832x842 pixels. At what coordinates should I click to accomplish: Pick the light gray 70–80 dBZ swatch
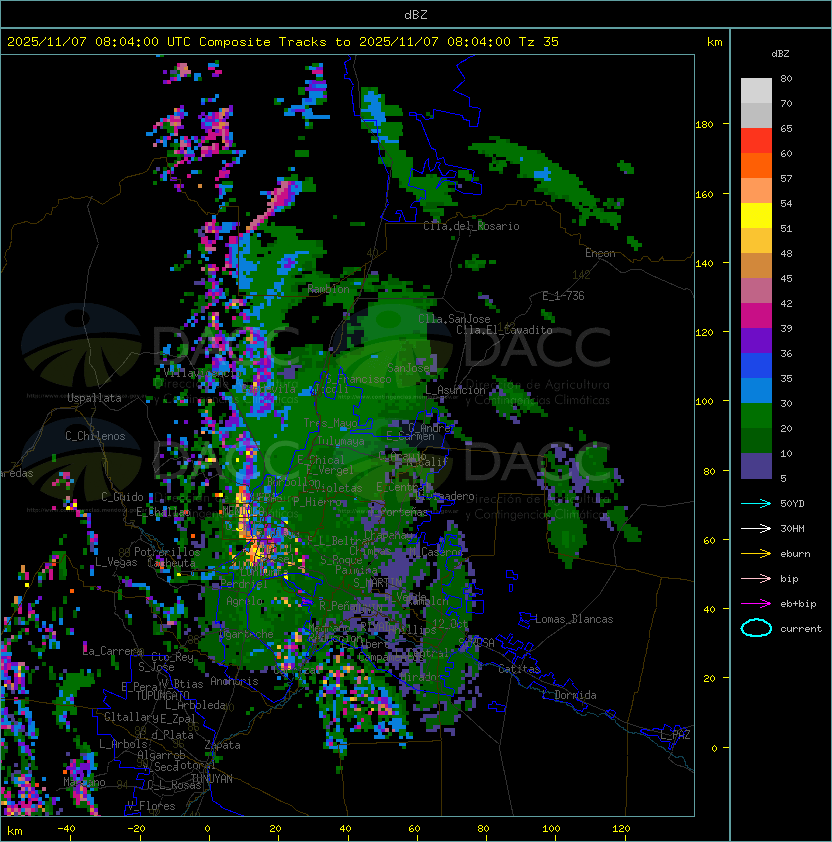[756, 90]
